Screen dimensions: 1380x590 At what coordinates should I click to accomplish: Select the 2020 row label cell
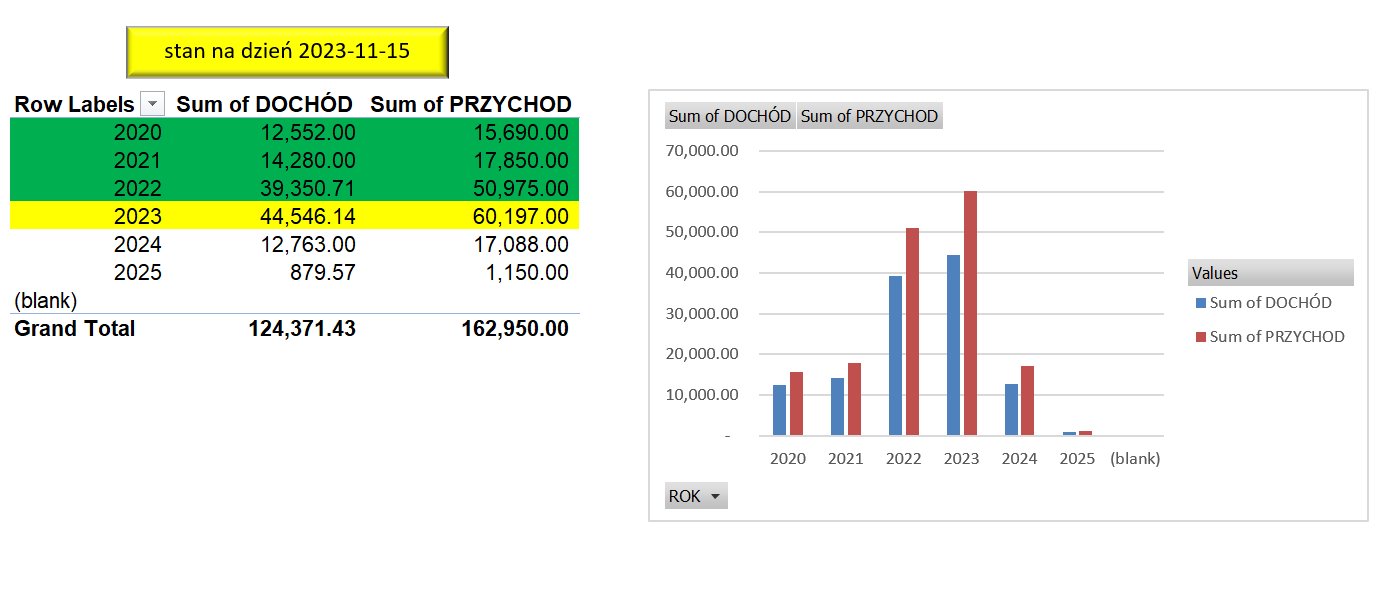pos(137,132)
